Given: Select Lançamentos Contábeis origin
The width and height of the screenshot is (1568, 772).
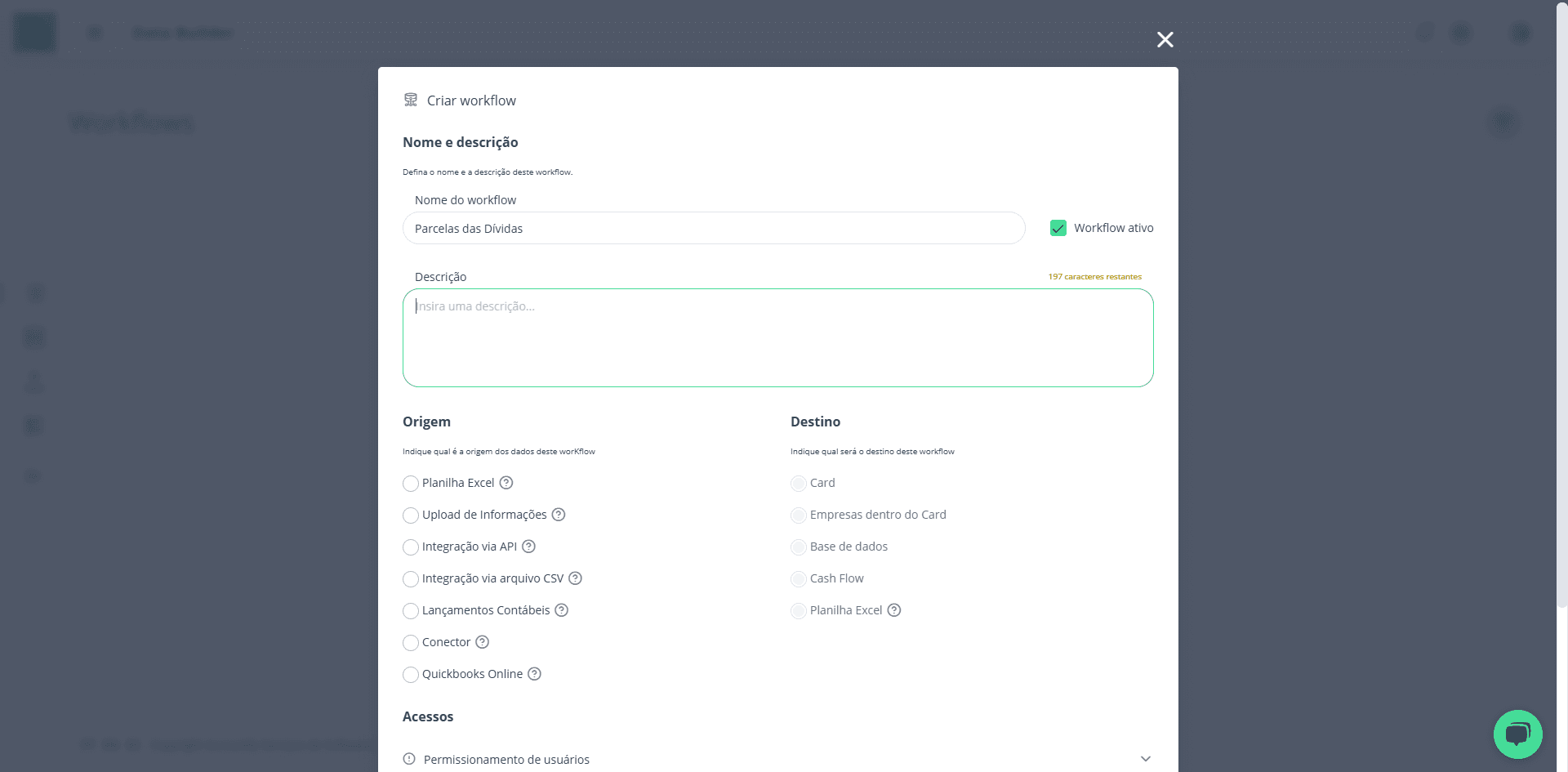Looking at the screenshot, I should point(411,611).
